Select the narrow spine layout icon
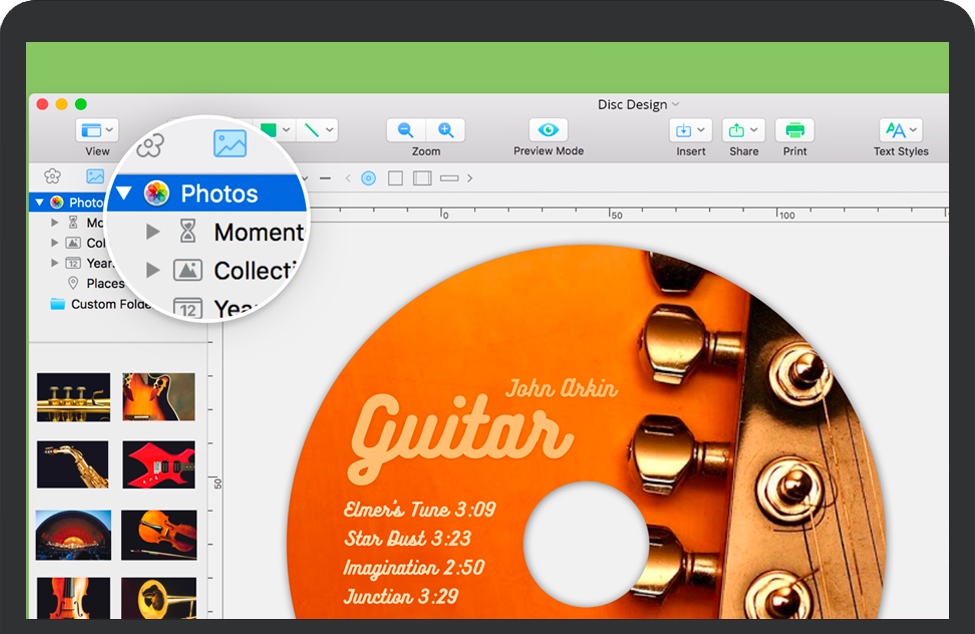 449,178
